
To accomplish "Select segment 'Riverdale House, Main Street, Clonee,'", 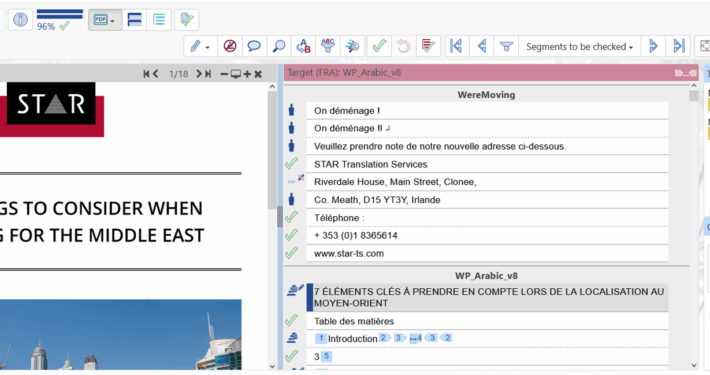I will [487, 182].
